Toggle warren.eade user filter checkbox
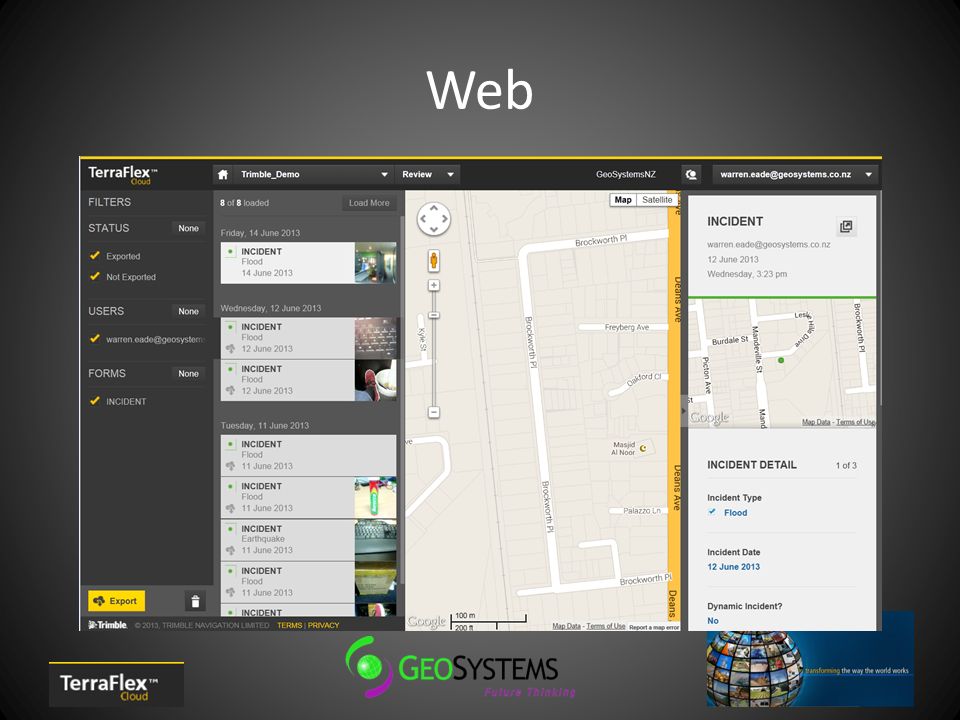 [x=95, y=339]
